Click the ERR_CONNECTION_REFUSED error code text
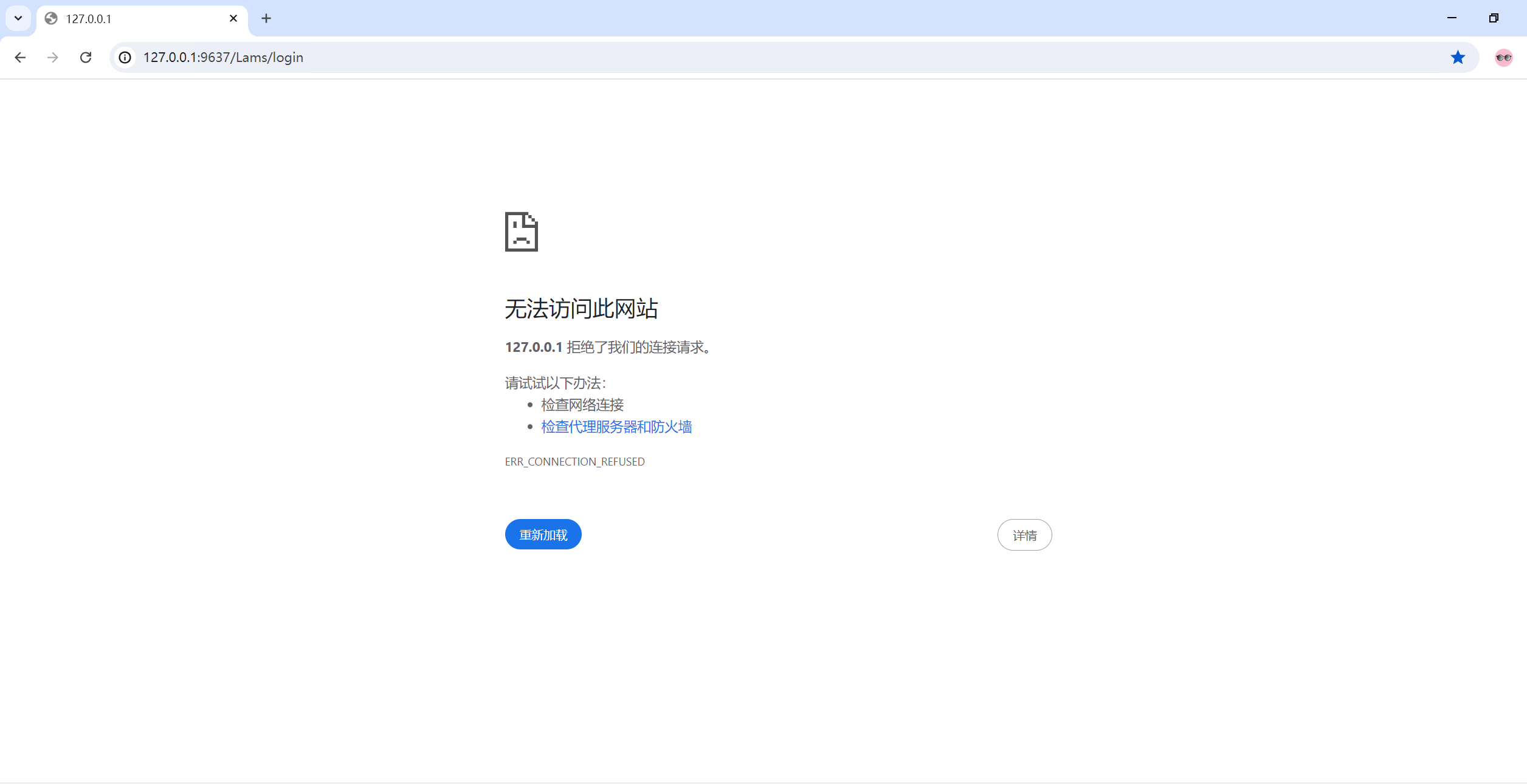1527x784 pixels. click(x=574, y=462)
